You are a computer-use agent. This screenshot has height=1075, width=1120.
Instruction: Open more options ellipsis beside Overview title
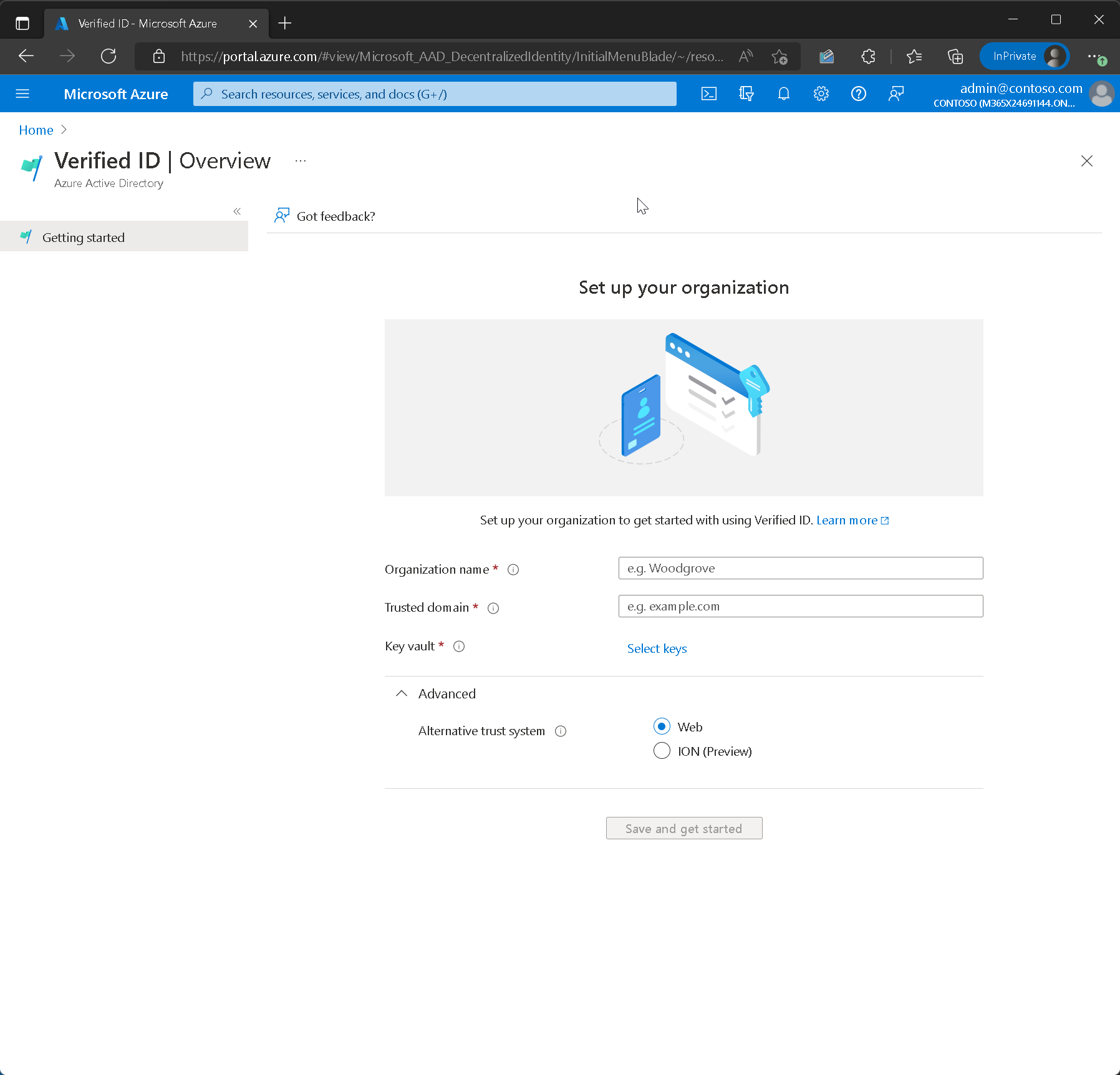tap(301, 161)
